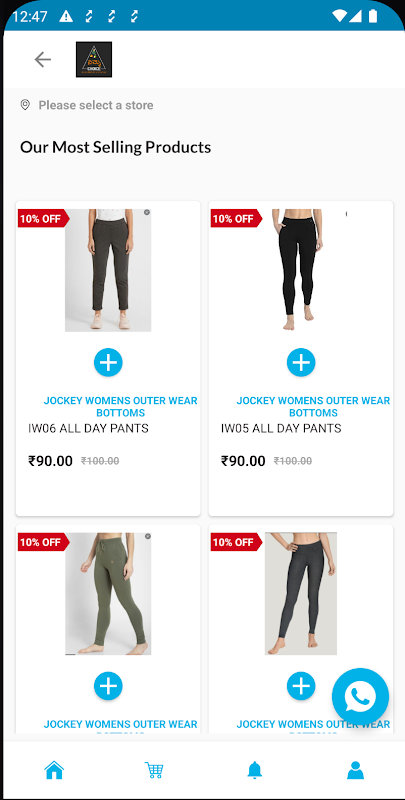The height and width of the screenshot is (800, 405).
Task: Tap the store logo in header
Action: click(x=94, y=60)
